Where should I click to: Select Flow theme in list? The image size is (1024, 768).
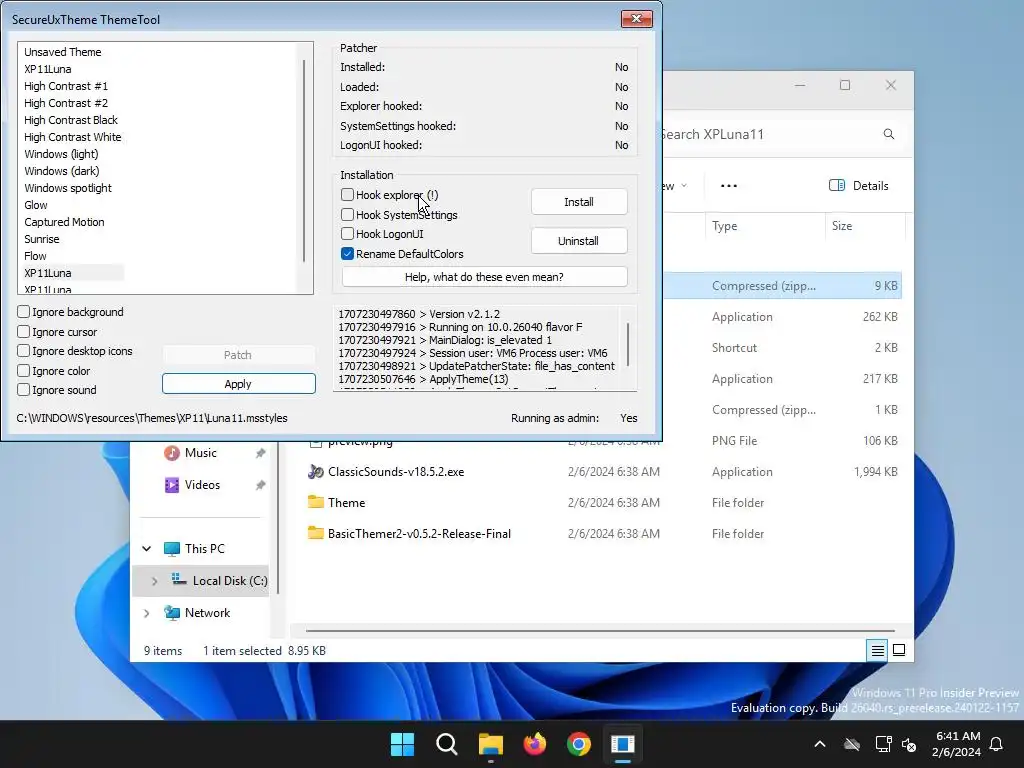[x=35, y=255]
